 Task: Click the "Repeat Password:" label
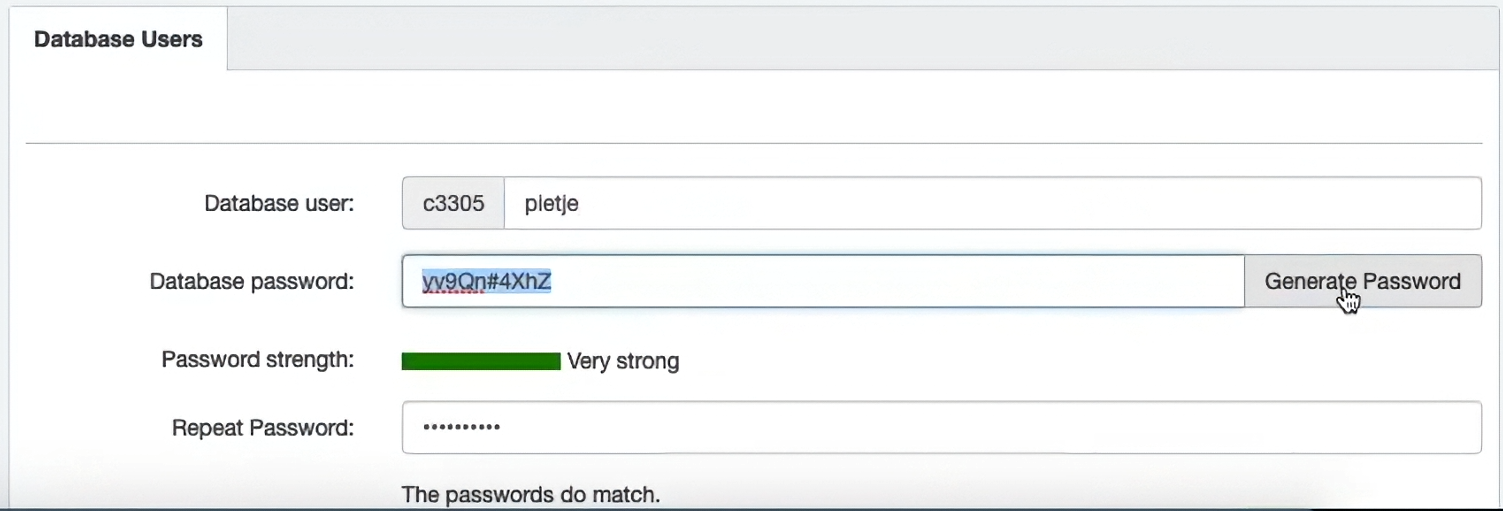(x=263, y=429)
